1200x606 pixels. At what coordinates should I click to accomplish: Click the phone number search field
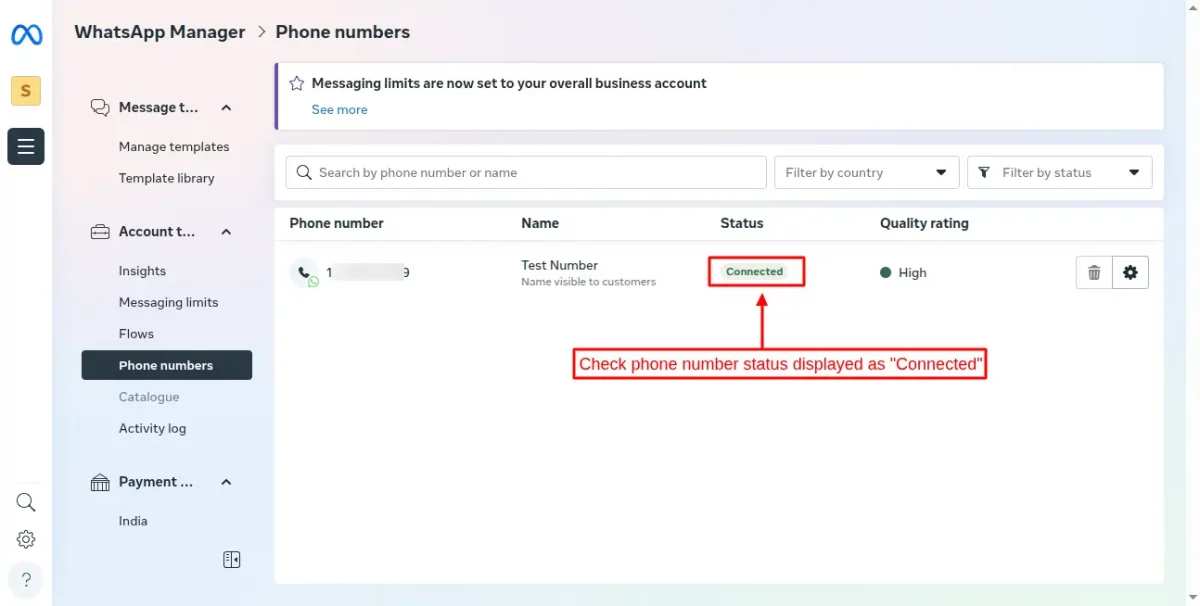526,173
